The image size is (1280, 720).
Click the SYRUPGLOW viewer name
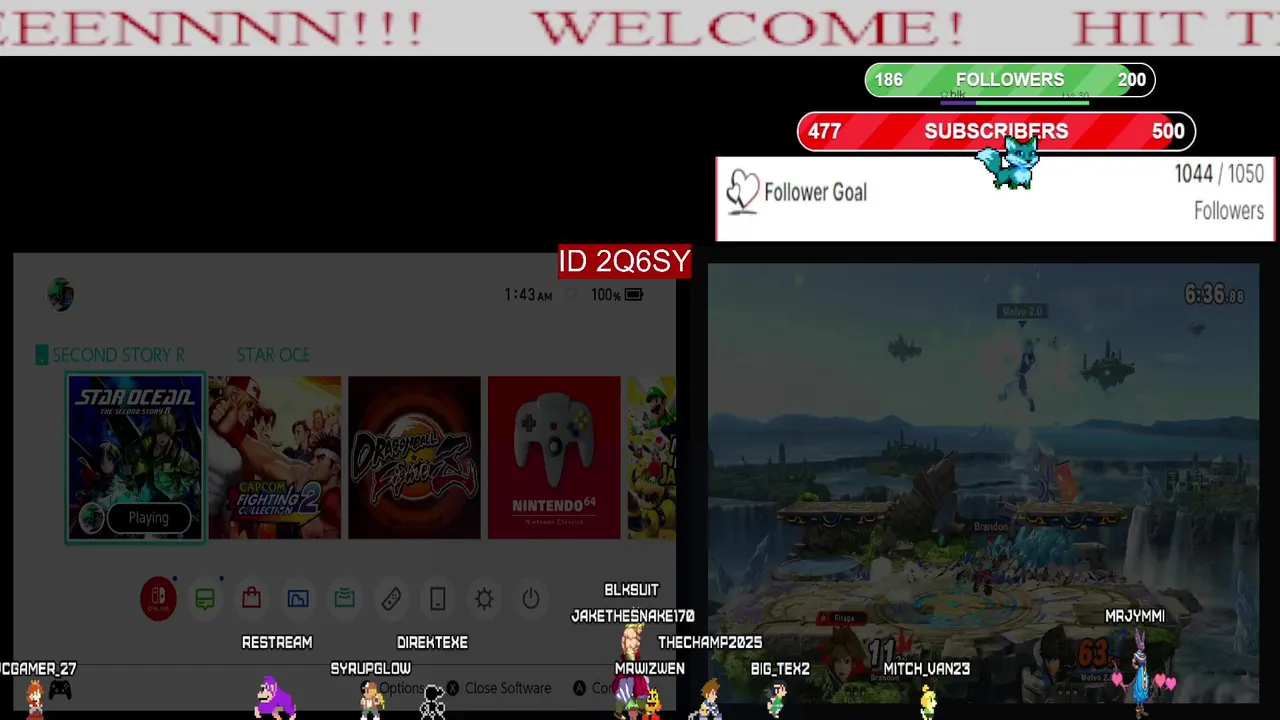[371, 668]
